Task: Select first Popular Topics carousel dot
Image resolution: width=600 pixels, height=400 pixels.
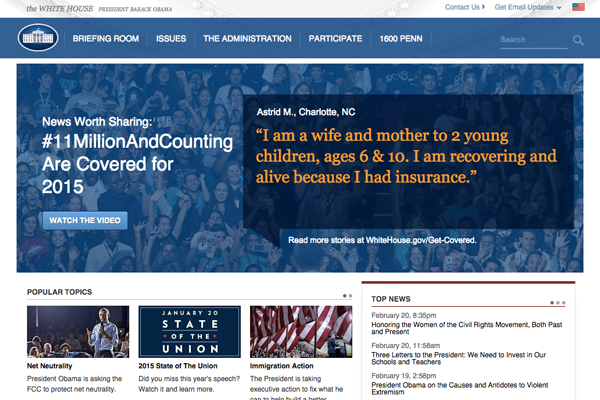Action: [x=344, y=296]
